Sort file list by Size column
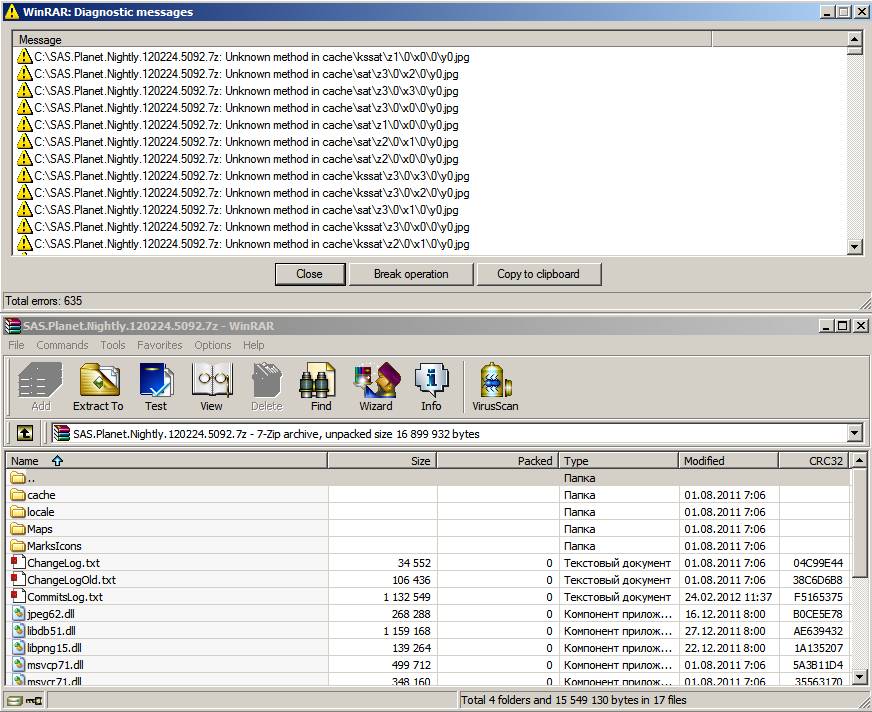Screen dimensions: 872x712 tap(382, 461)
